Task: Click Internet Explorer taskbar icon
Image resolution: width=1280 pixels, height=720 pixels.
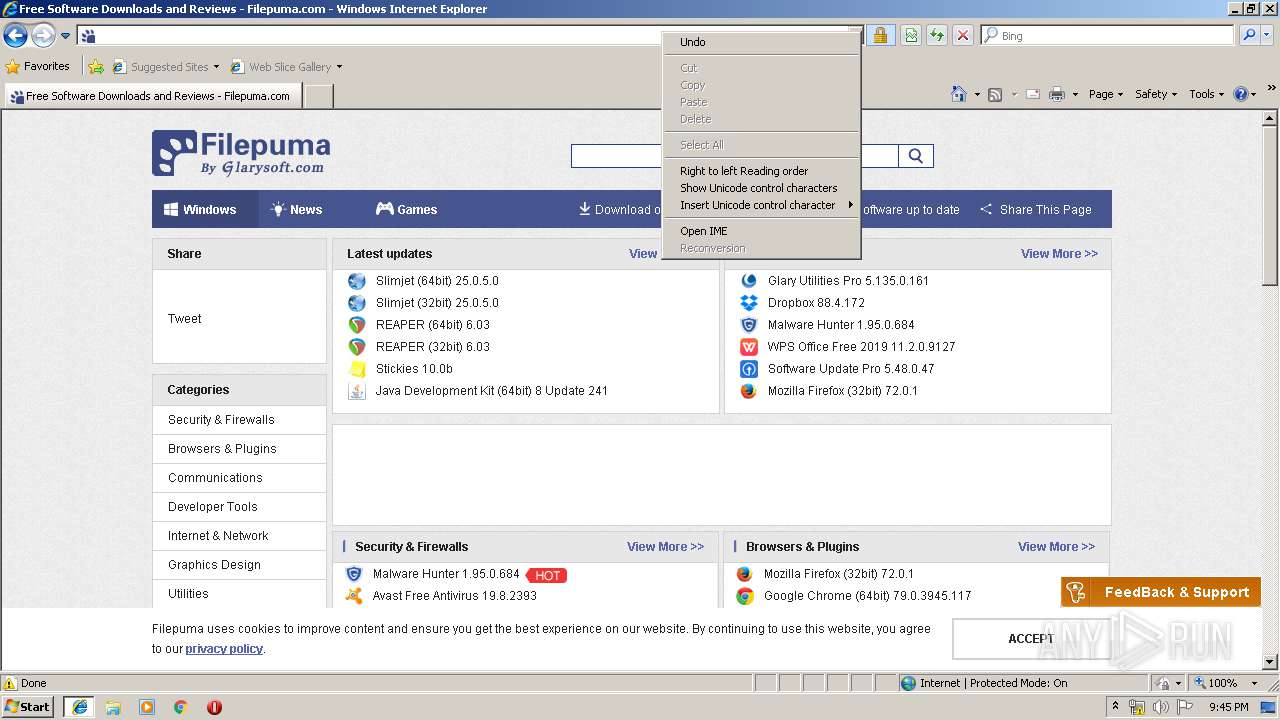Action: [79, 707]
